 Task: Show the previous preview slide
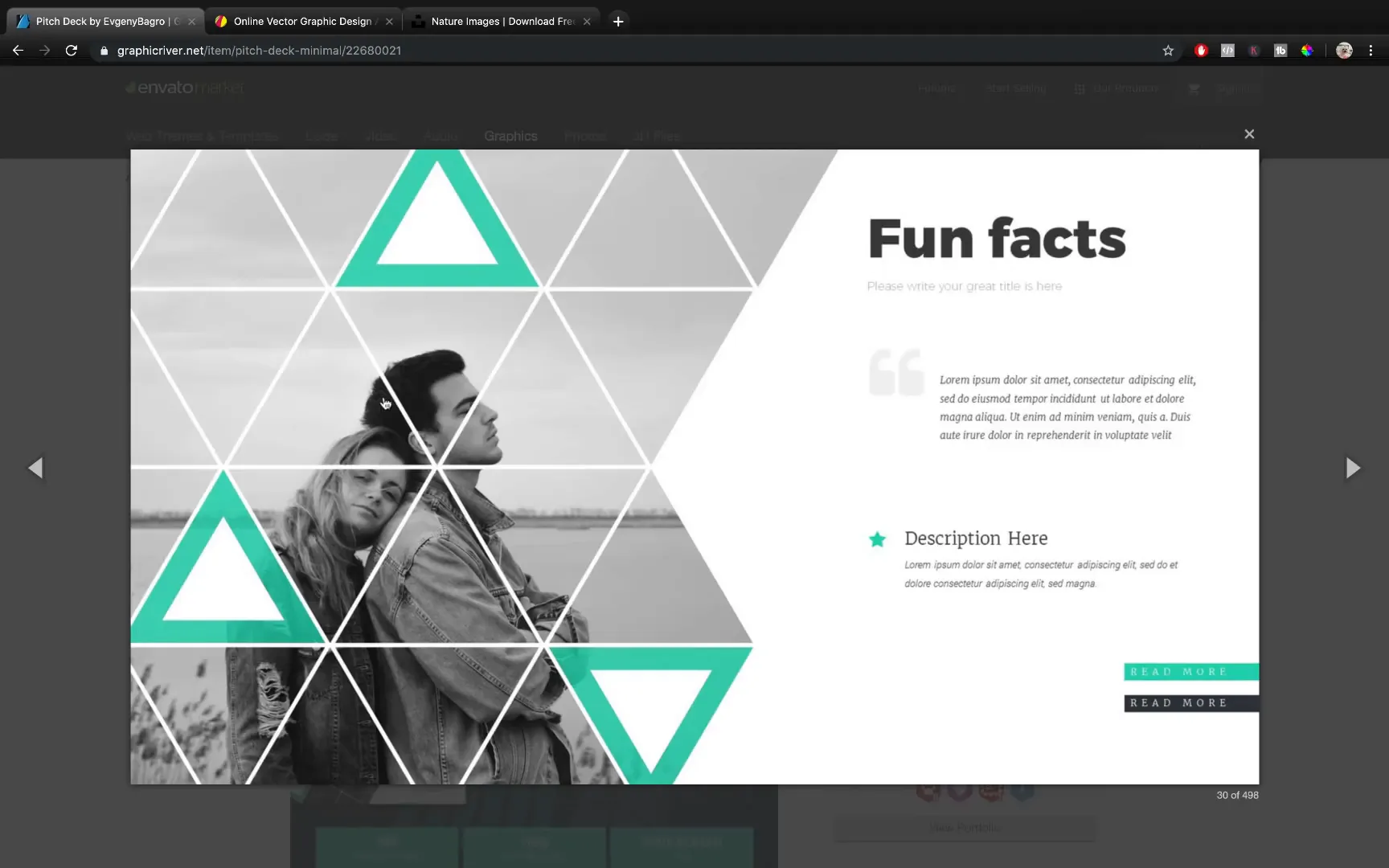click(35, 468)
